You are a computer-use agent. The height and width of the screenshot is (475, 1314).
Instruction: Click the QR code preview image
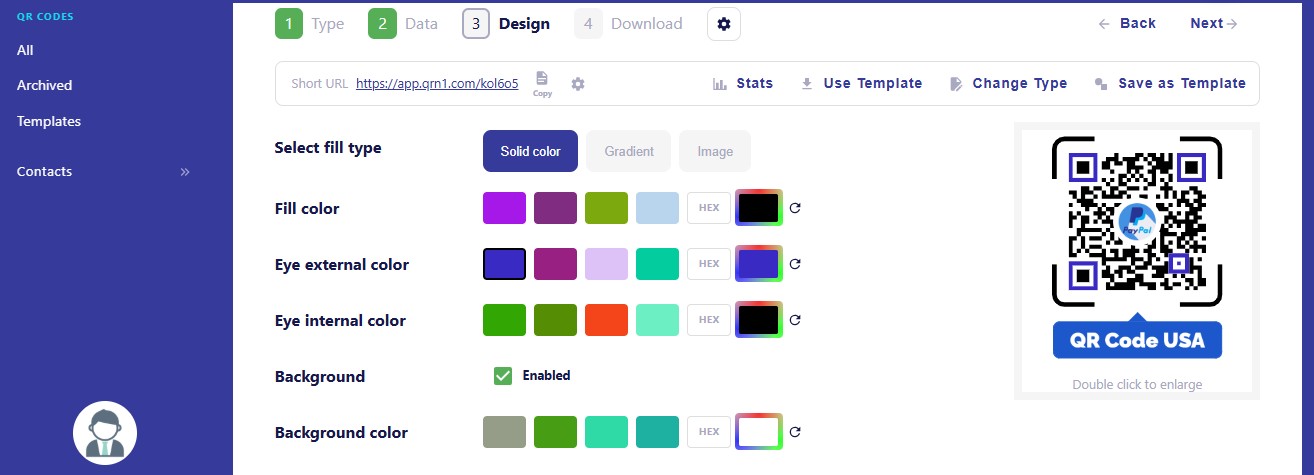[x=1137, y=250]
